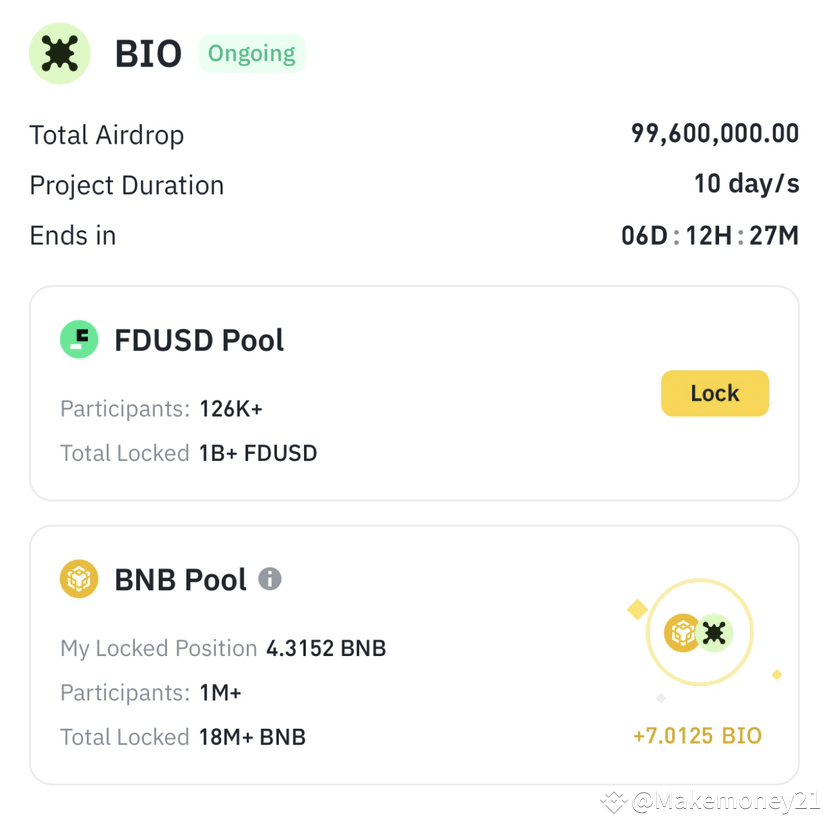Image resolution: width=829 pixels, height=823 pixels.
Task: Click Total Locked 18M+ BNB value
Action: (x=252, y=737)
